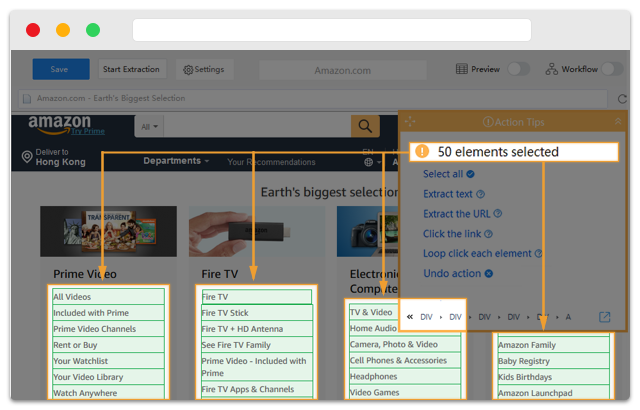The width and height of the screenshot is (640, 410).
Task: Click the double left arrow in element path
Action: [410, 317]
